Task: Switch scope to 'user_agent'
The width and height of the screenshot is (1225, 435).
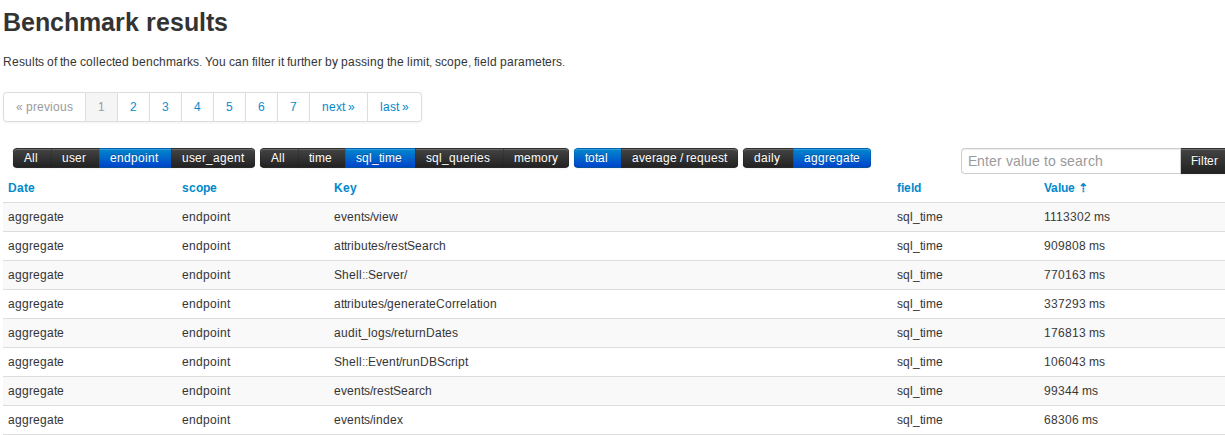Action: click(213, 158)
